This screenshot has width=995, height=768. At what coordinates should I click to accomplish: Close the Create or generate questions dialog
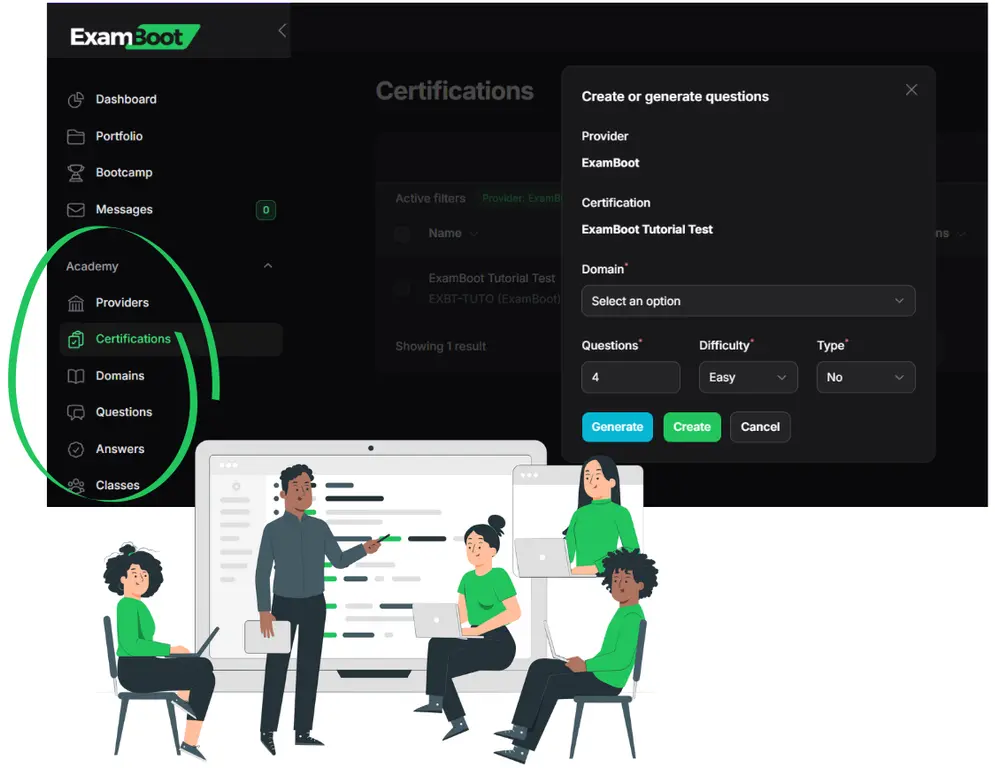911,90
